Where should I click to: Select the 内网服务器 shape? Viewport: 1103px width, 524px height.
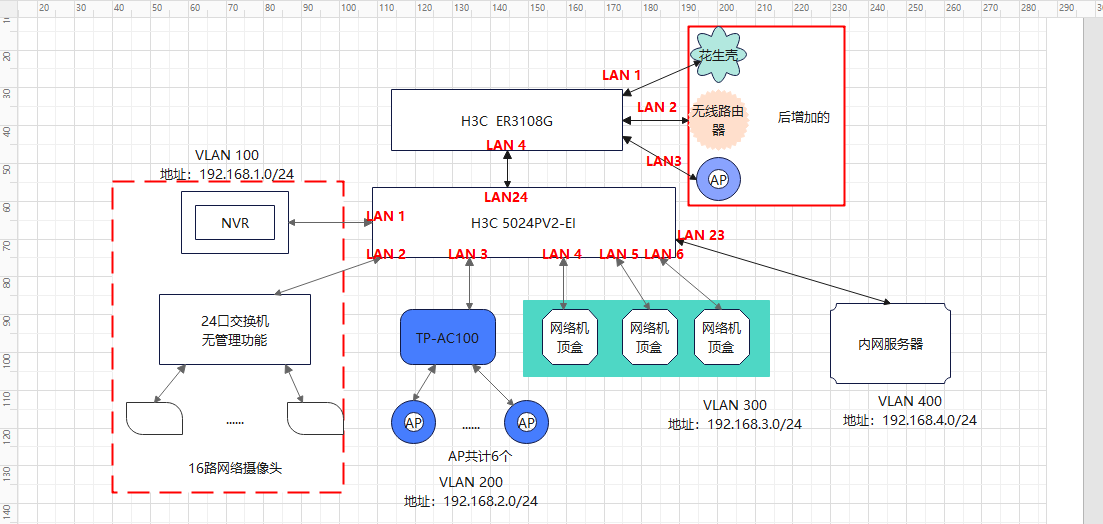click(891, 343)
